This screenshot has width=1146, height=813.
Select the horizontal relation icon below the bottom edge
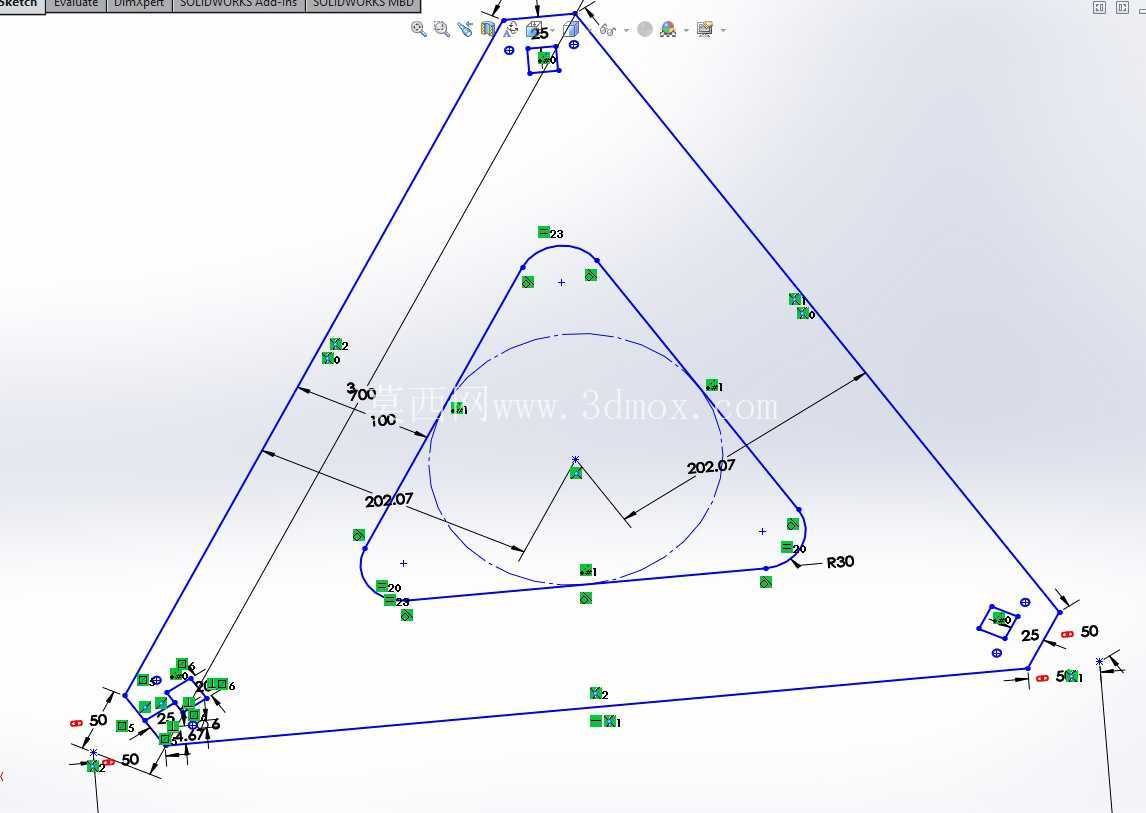596,721
